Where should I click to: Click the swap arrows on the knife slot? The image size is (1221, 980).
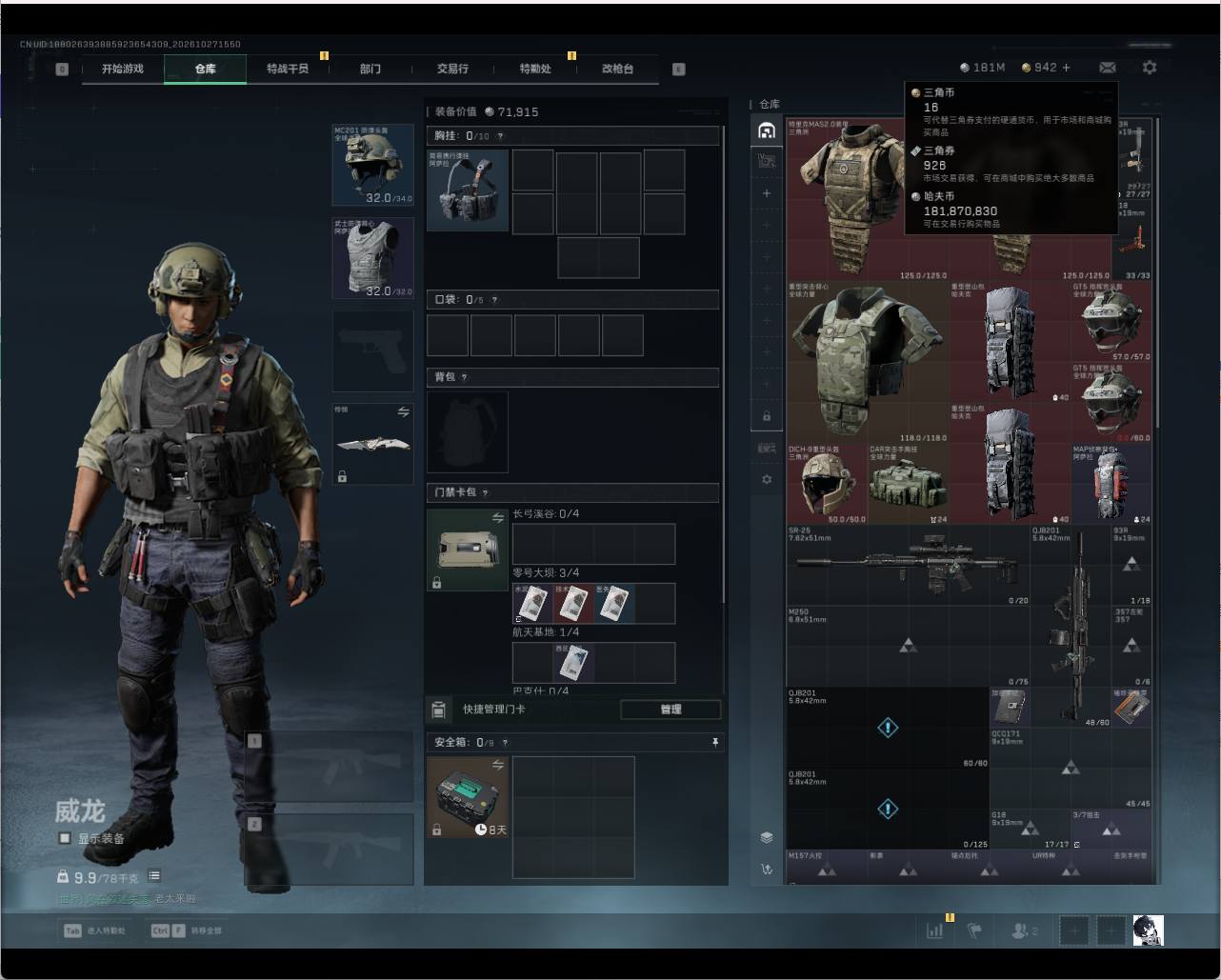coord(404,412)
